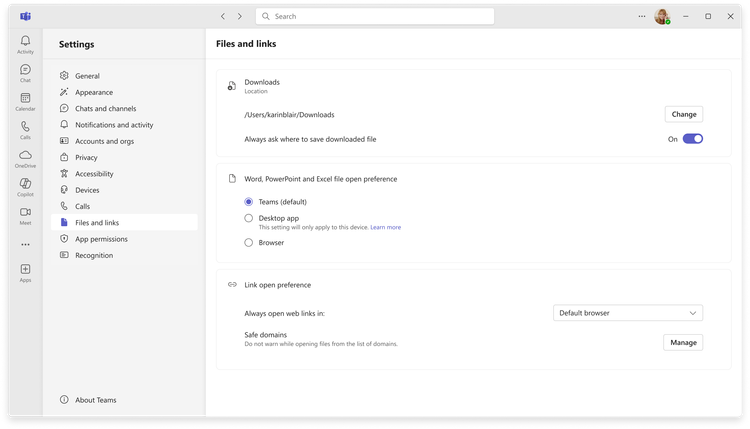Open the Meet camera icon

coord(25,216)
